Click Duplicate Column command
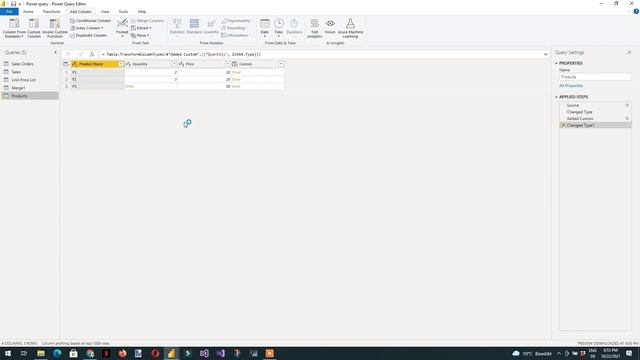This screenshot has height=360, width=640. click(x=89, y=36)
